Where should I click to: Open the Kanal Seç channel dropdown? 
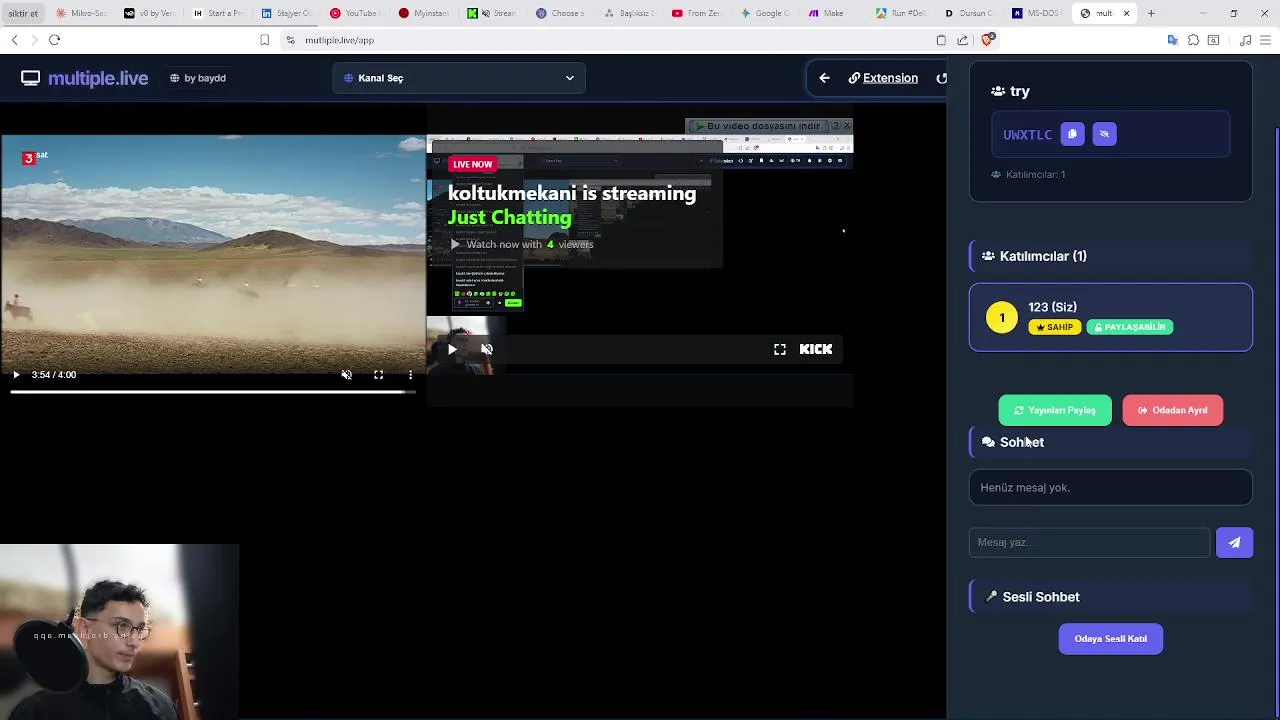tap(459, 78)
